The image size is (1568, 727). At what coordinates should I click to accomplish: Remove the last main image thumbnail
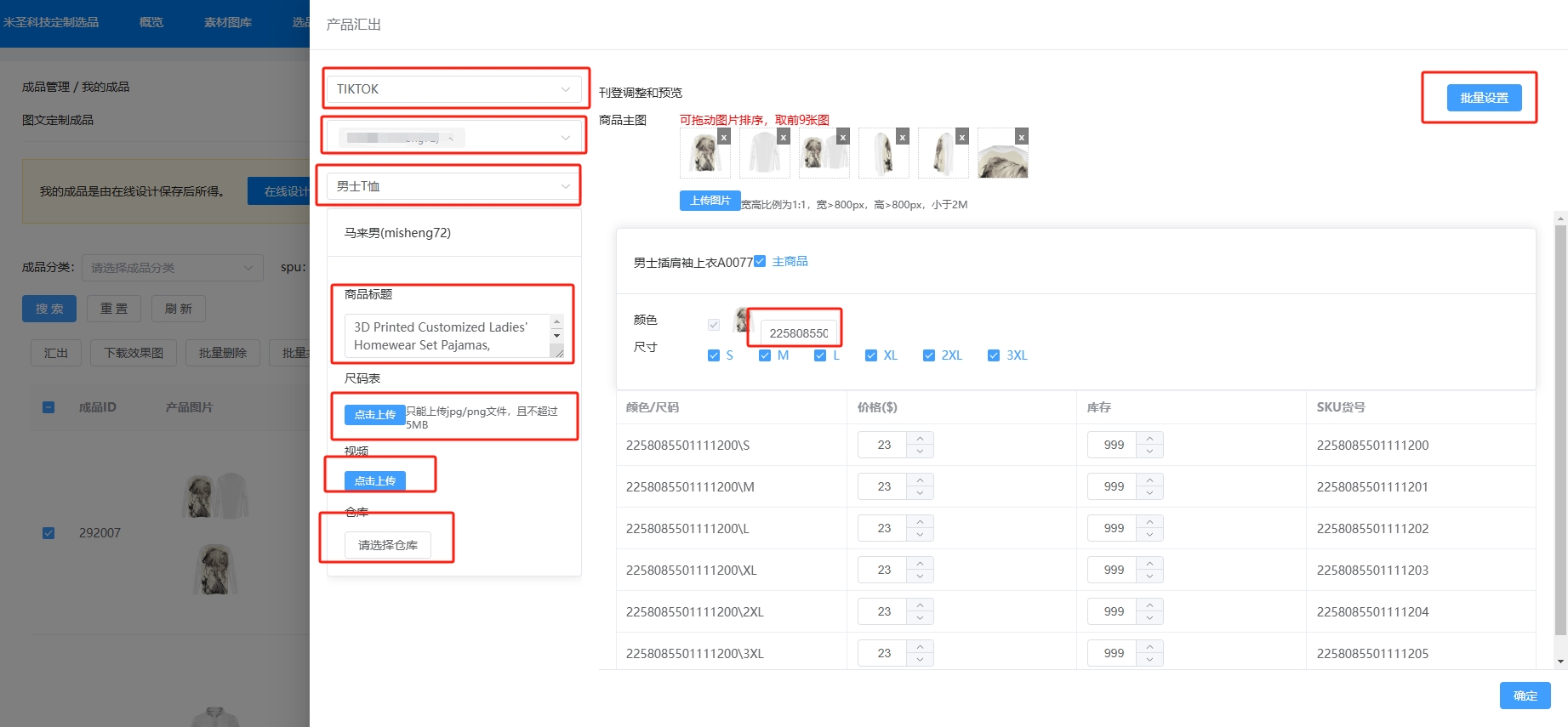[1021, 137]
